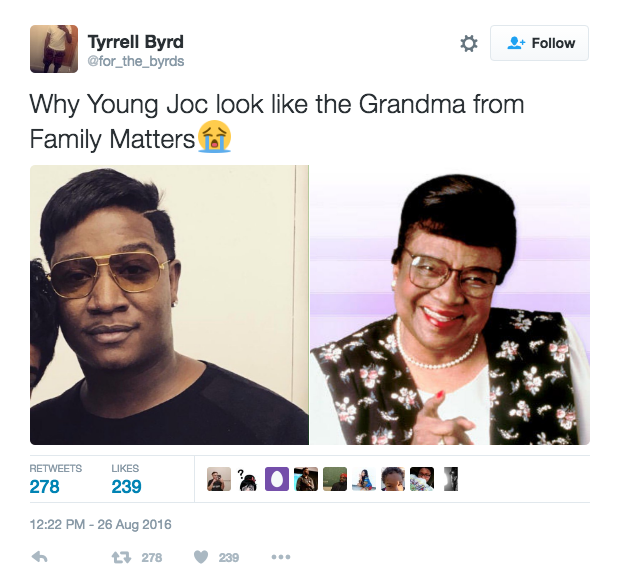Click first liker avatar in row
This screenshot has width=619, height=586.
(x=219, y=479)
